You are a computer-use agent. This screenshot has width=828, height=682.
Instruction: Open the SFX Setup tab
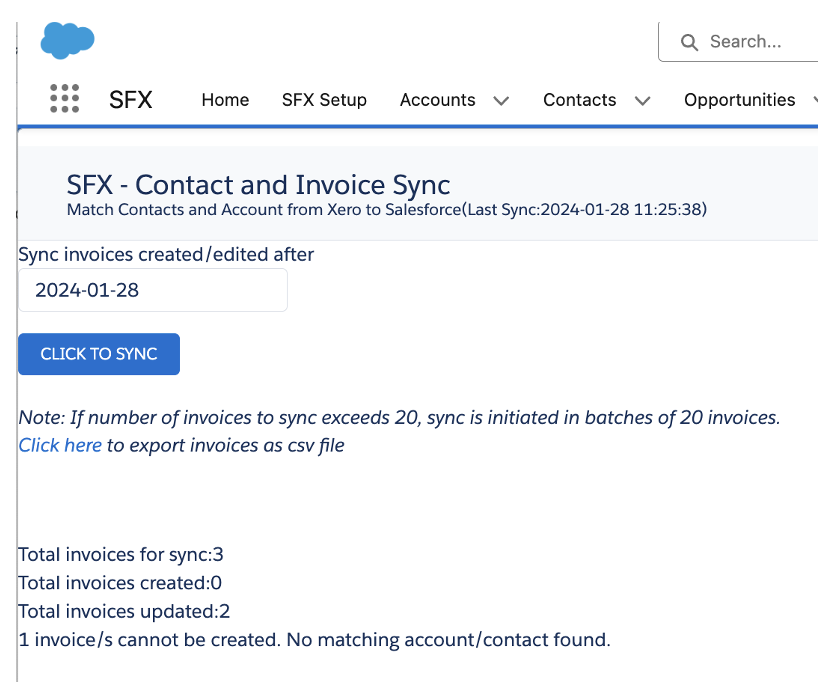[324, 100]
